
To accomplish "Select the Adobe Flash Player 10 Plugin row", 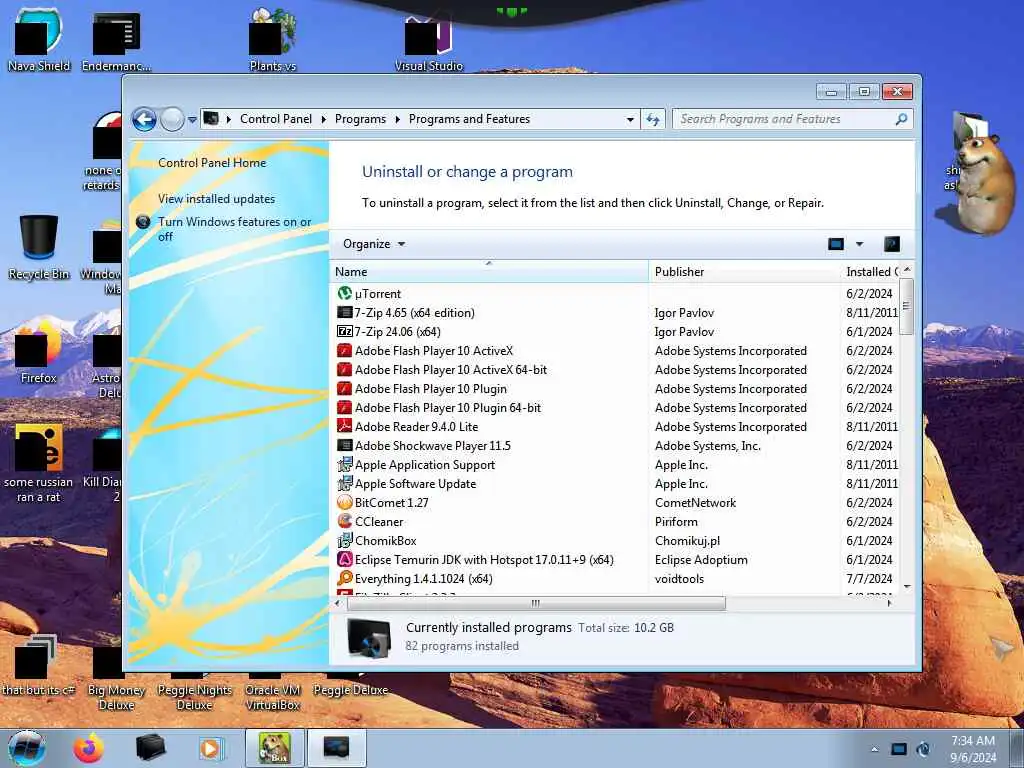I will [x=616, y=389].
